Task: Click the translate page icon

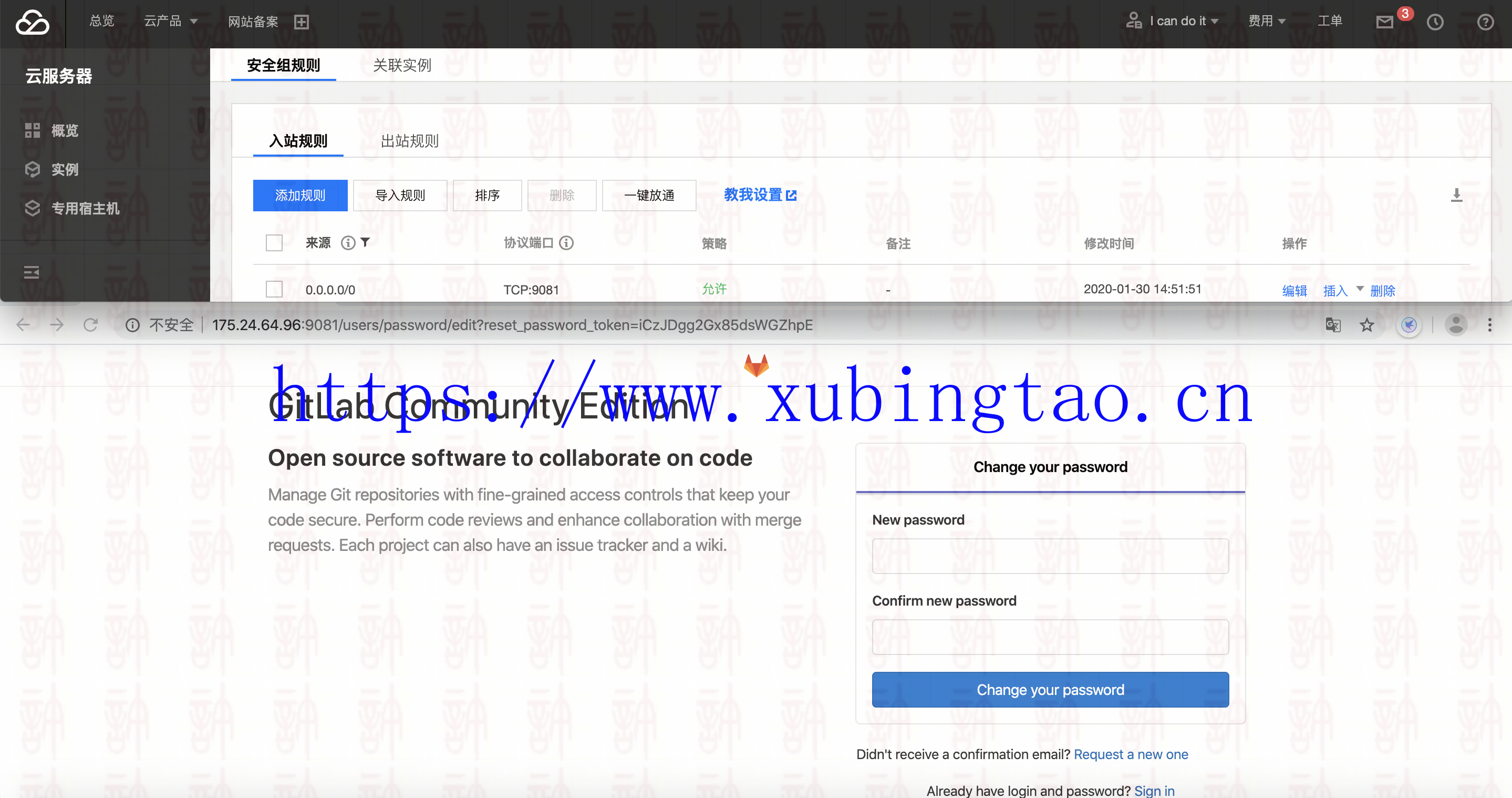Action: pyautogui.click(x=1333, y=325)
